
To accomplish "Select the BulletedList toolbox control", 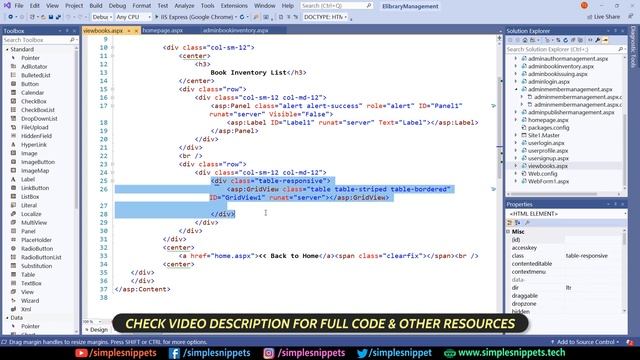I will pos(36,75).
